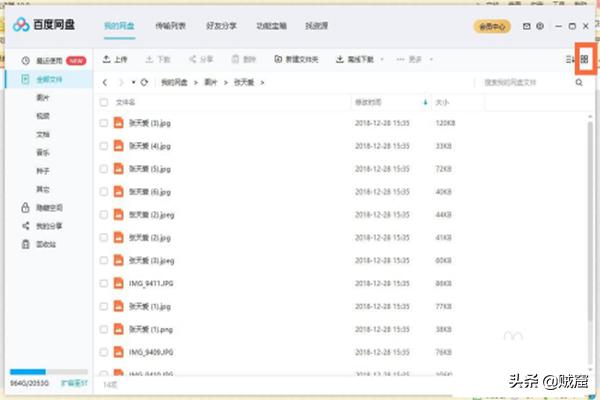Open the settings gear icon
The width and height of the screenshot is (600, 400).
(540, 24)
